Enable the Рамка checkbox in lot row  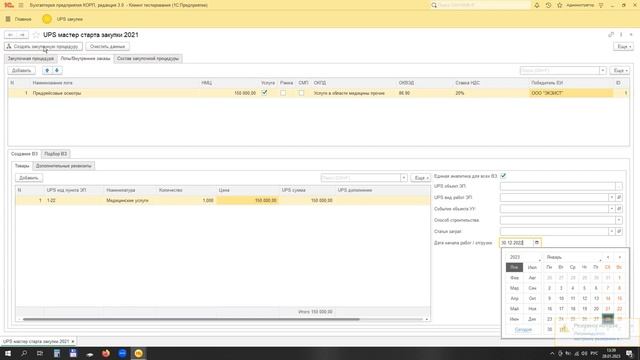[283, 93]
